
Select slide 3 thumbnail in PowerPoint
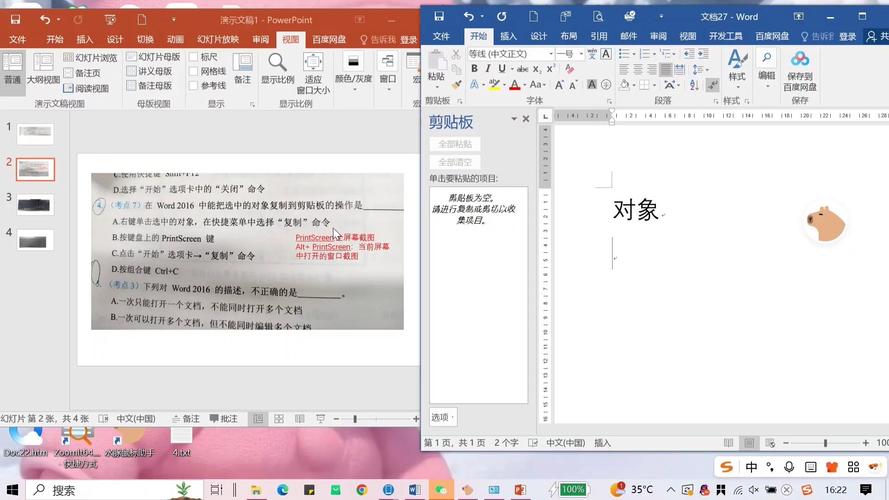36,203
